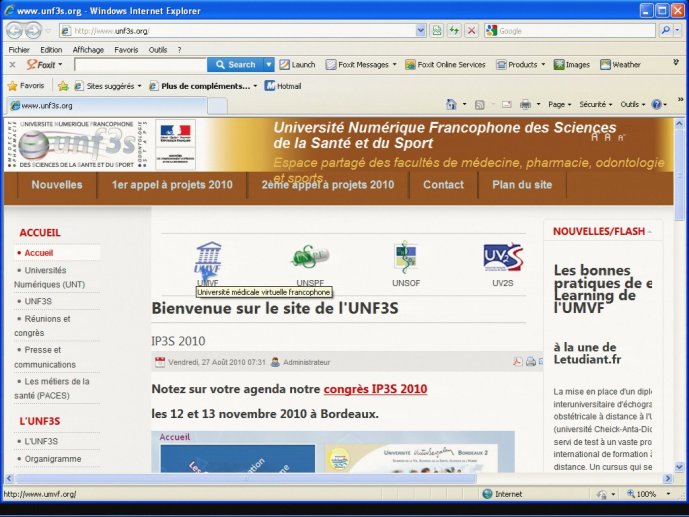This screenshot has height=517, width=689.
Task: Click in the Foxit toolbar search field
Action: pos(141,65)
